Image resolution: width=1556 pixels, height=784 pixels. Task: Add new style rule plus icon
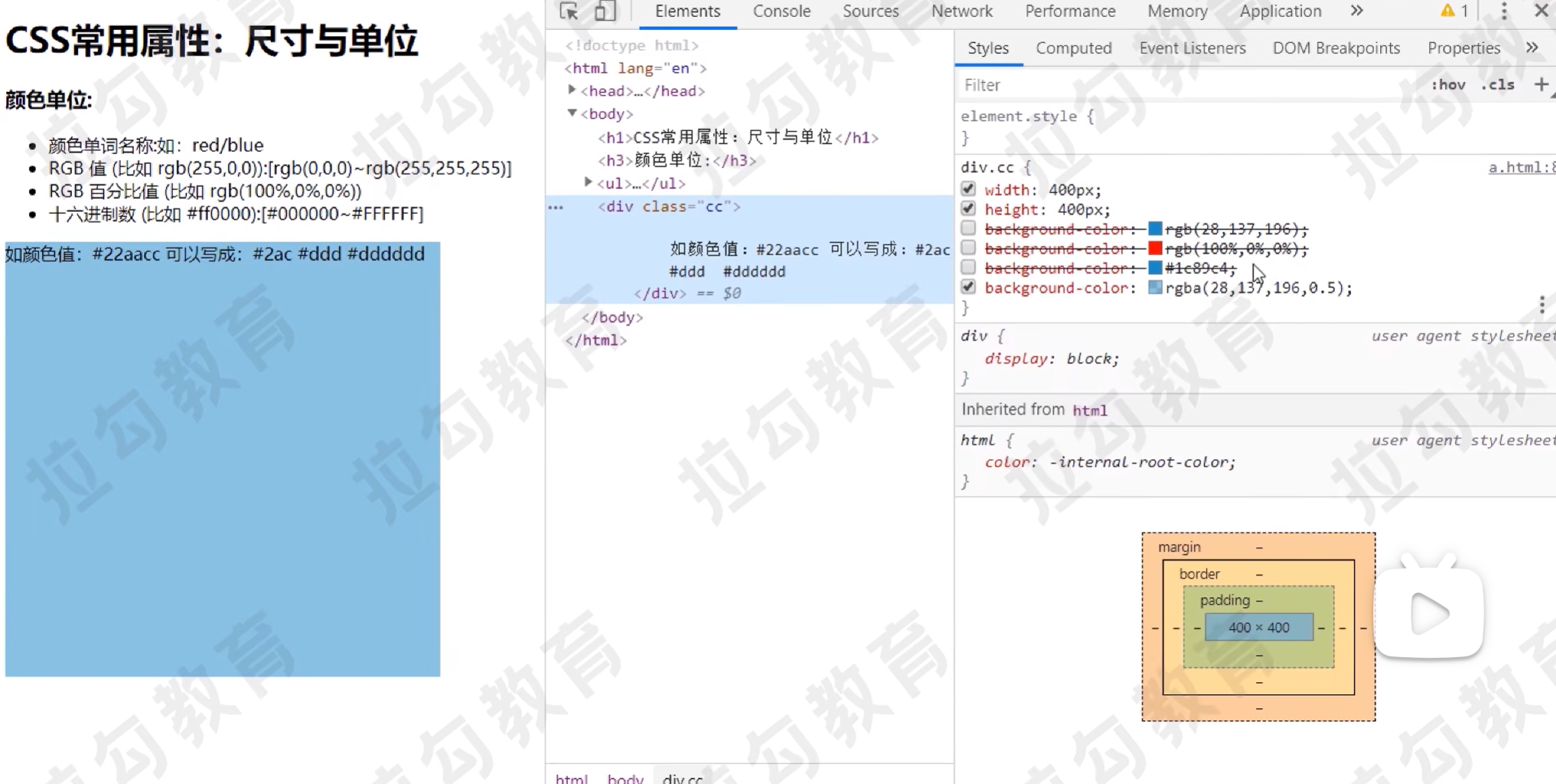(1541, 84)
